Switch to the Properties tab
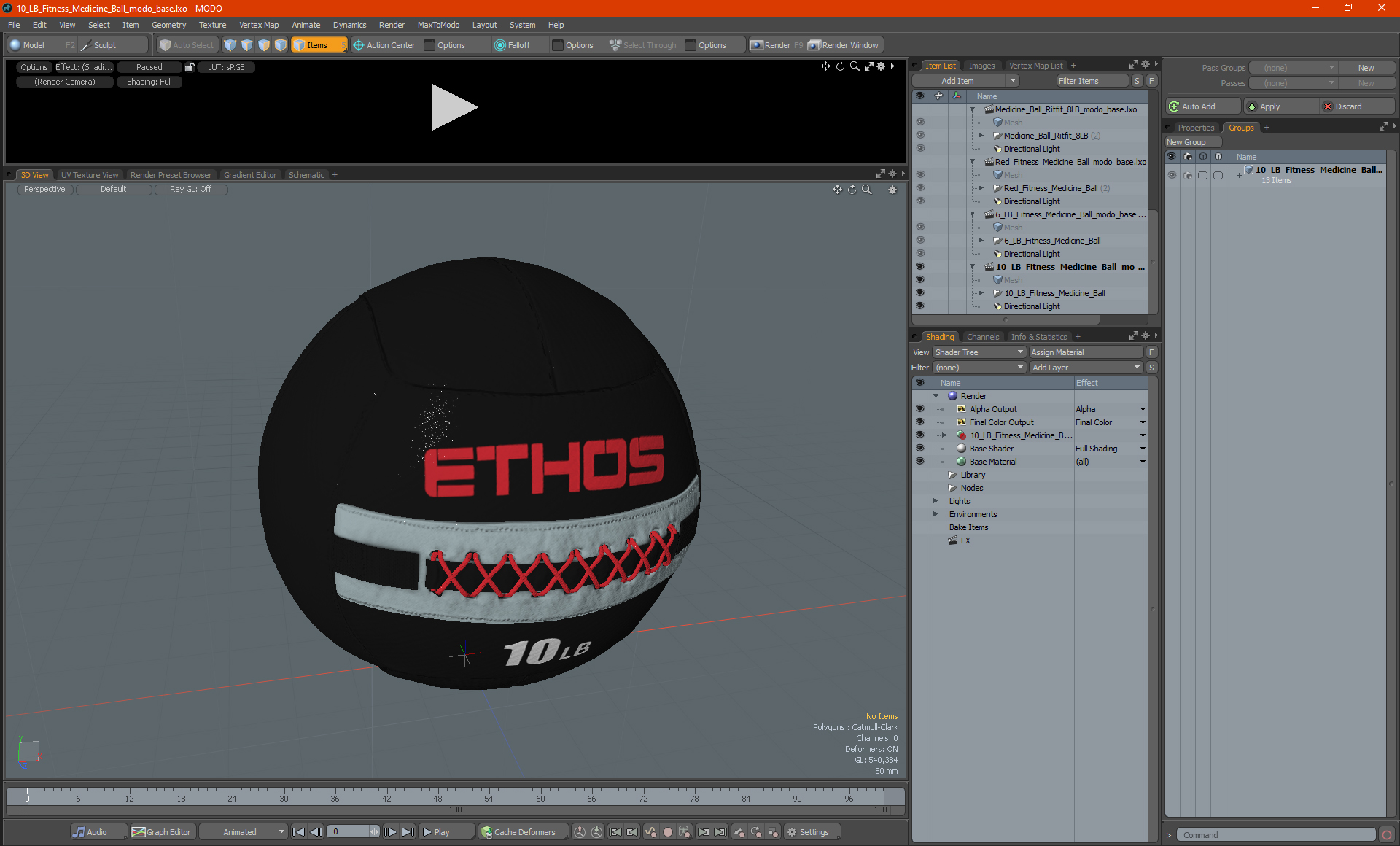Screen dimensions: 1400x846 pyautogui.click(x=1196, y=128)
